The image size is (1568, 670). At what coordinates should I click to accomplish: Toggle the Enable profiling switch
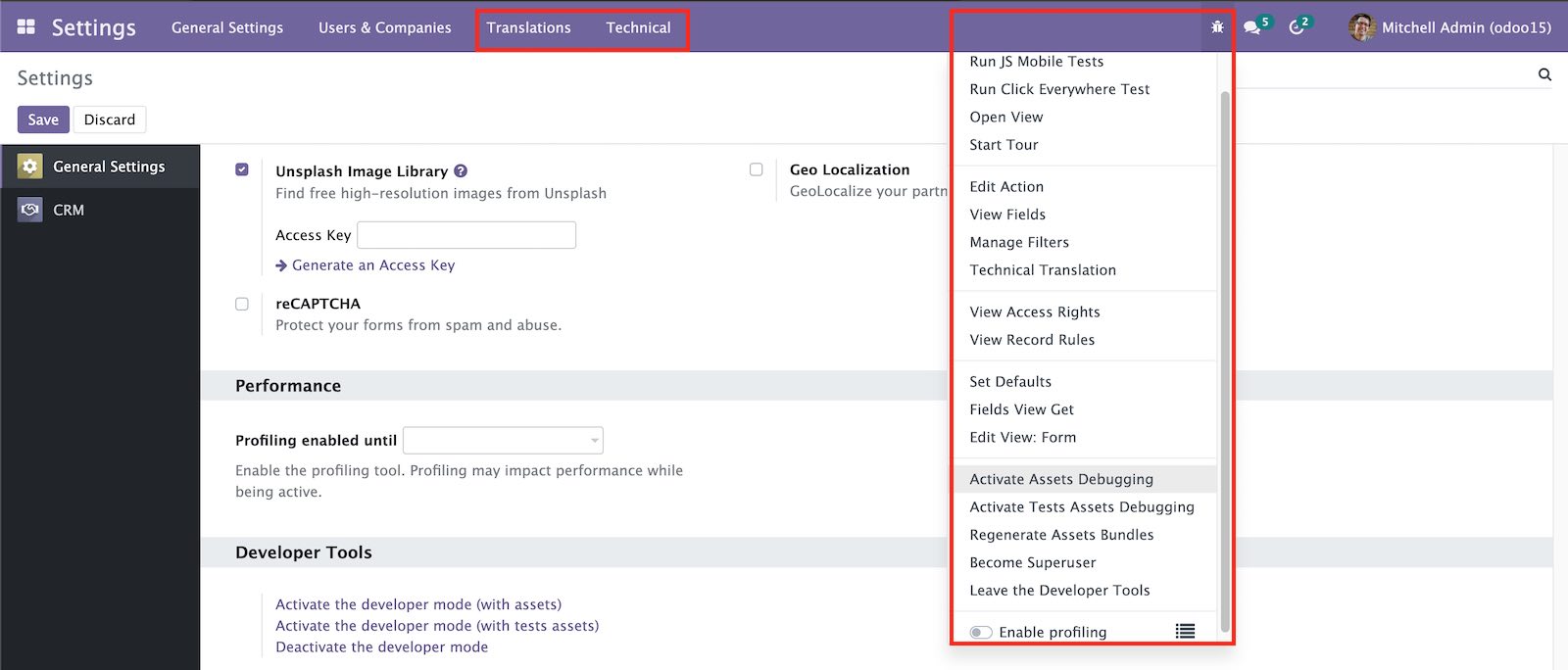(x=981, y=632)
